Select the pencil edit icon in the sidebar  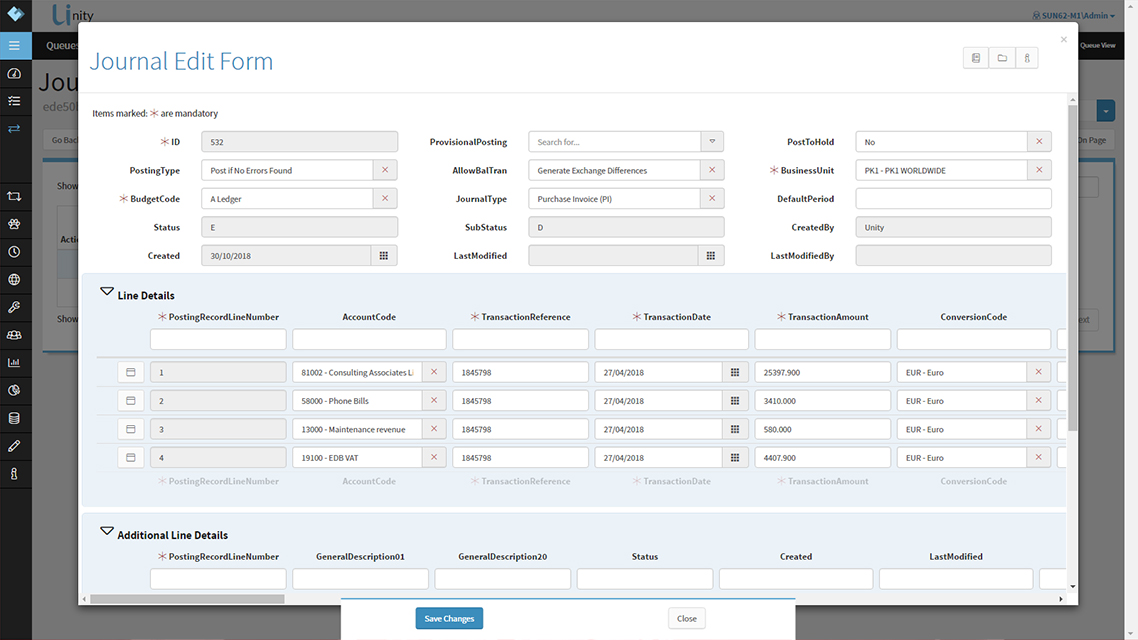pos(14,446)
